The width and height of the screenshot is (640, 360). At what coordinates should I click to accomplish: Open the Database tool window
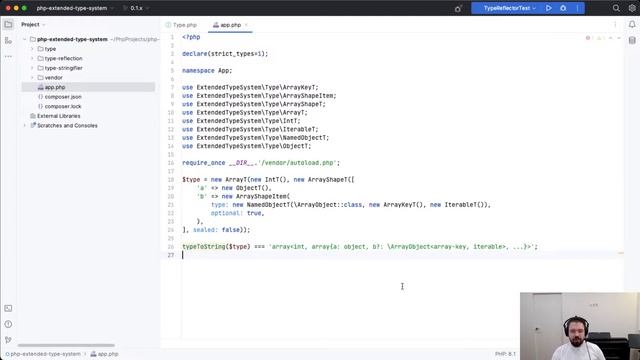(x=632, y=40)
